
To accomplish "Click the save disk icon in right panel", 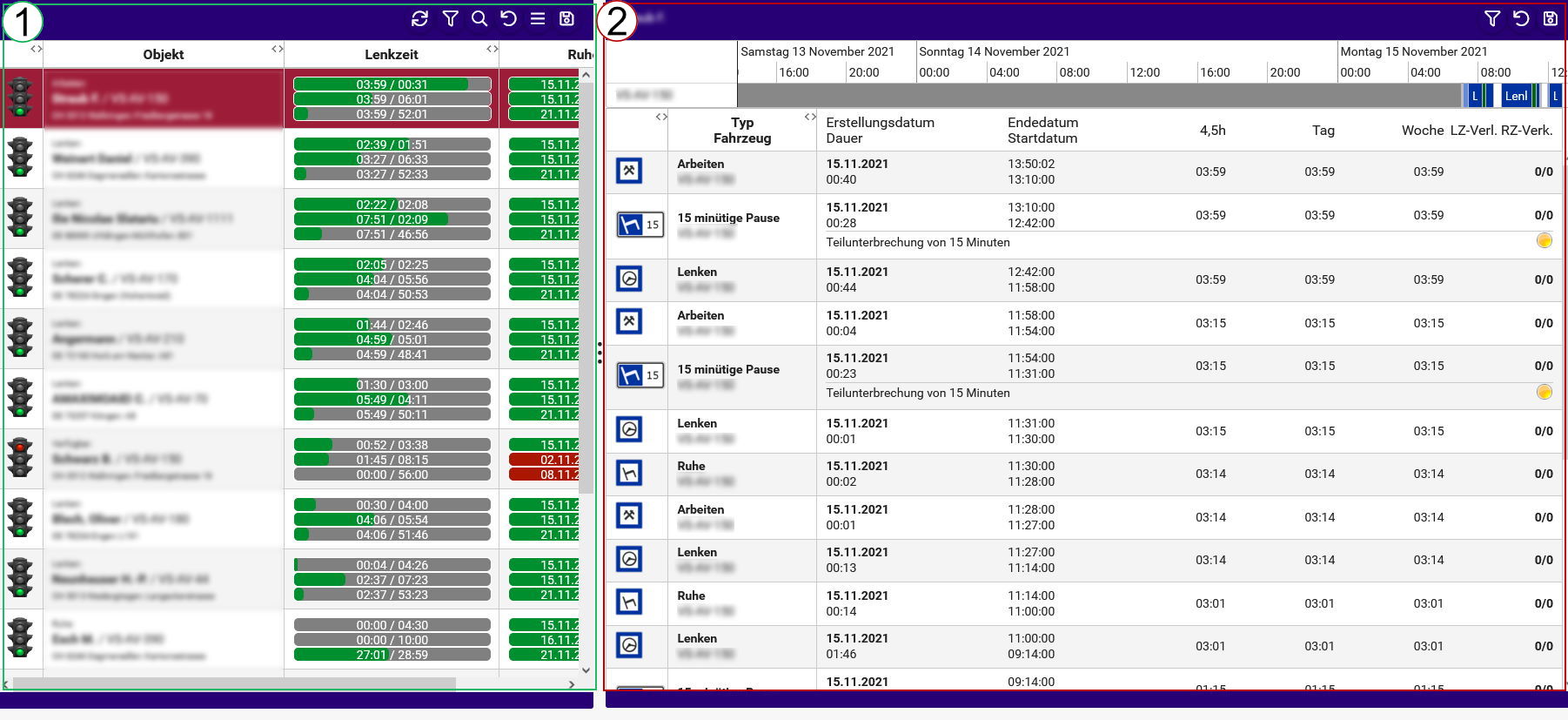I will pos(1551,18).
